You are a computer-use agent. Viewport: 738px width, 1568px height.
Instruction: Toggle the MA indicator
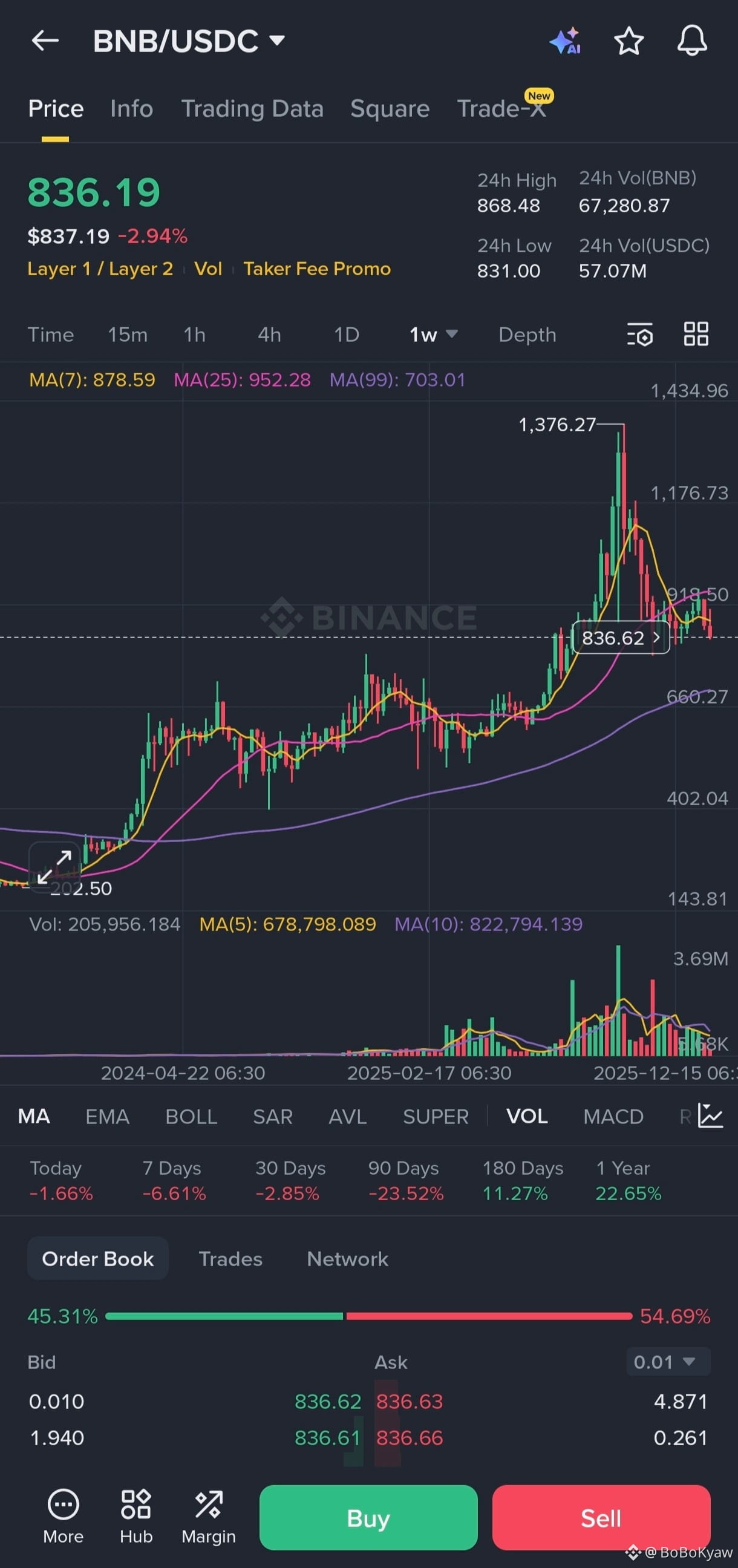tap(34, 1116)
